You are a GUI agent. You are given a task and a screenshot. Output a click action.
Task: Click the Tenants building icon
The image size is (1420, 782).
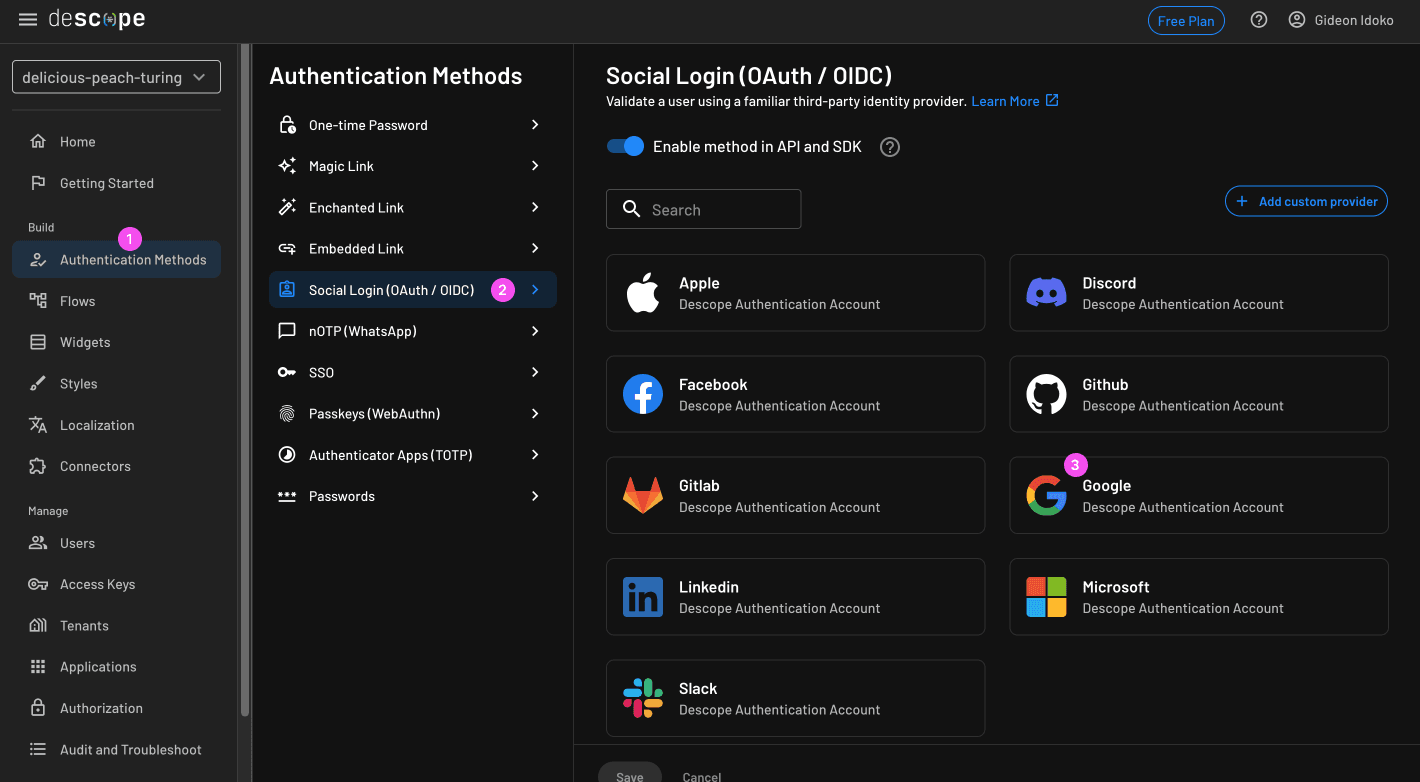pyautogui.click(x=38, y=626)
